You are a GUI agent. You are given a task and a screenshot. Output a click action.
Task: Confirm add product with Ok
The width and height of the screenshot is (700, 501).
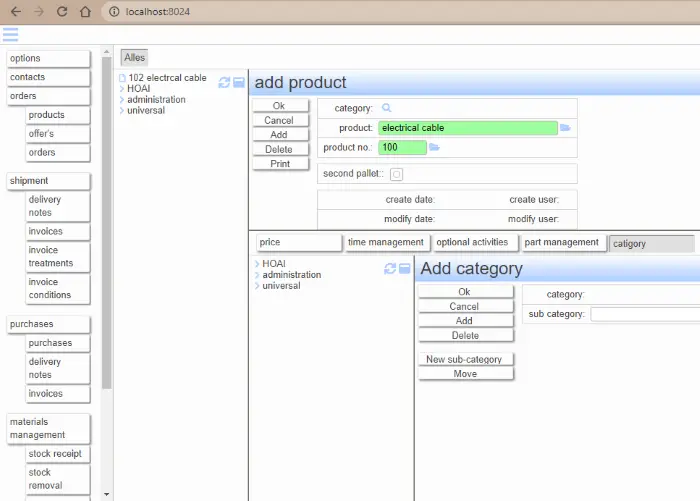tap(280, 106)
